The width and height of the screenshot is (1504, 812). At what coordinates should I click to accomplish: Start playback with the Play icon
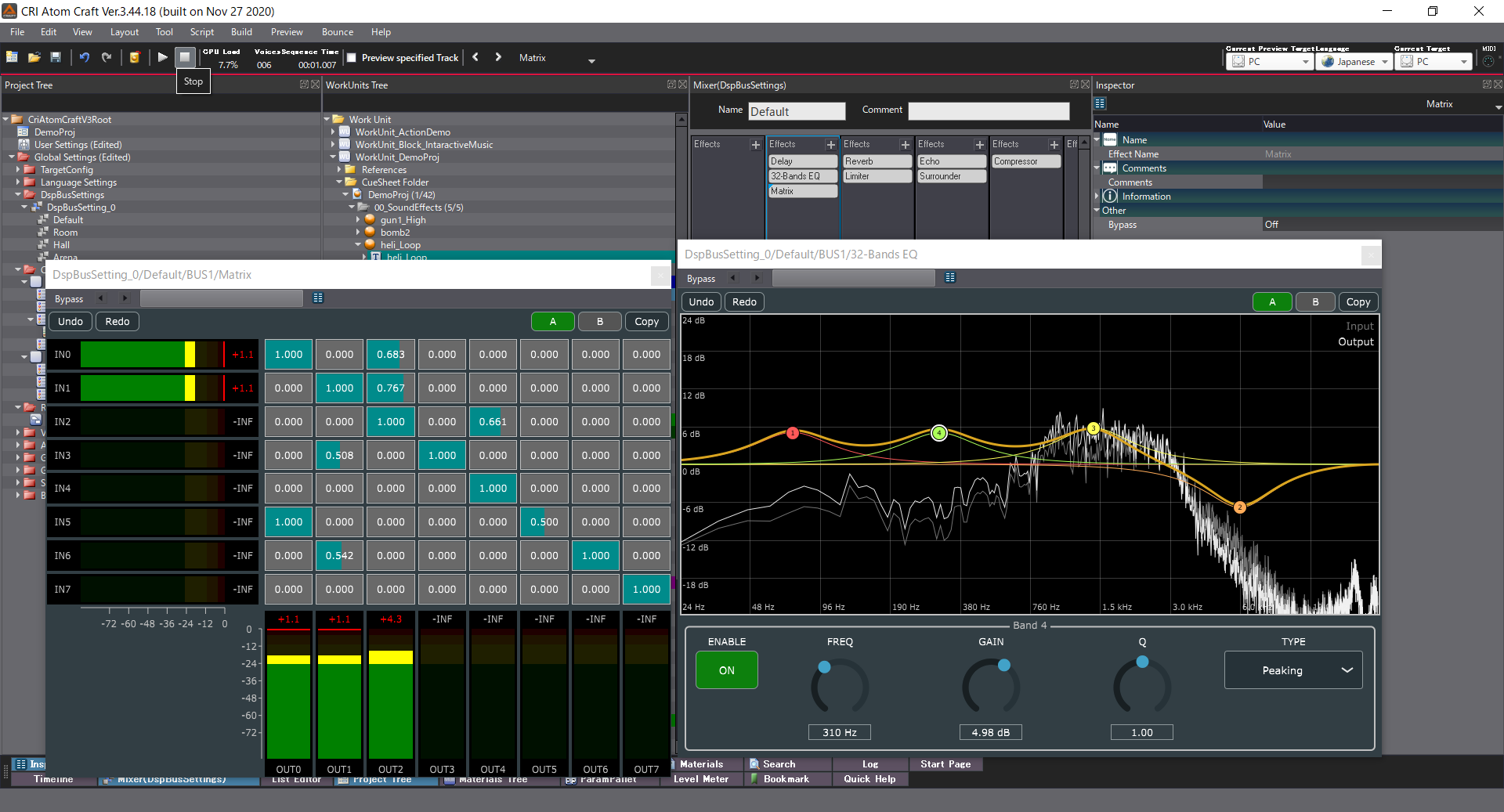[161, 57]
